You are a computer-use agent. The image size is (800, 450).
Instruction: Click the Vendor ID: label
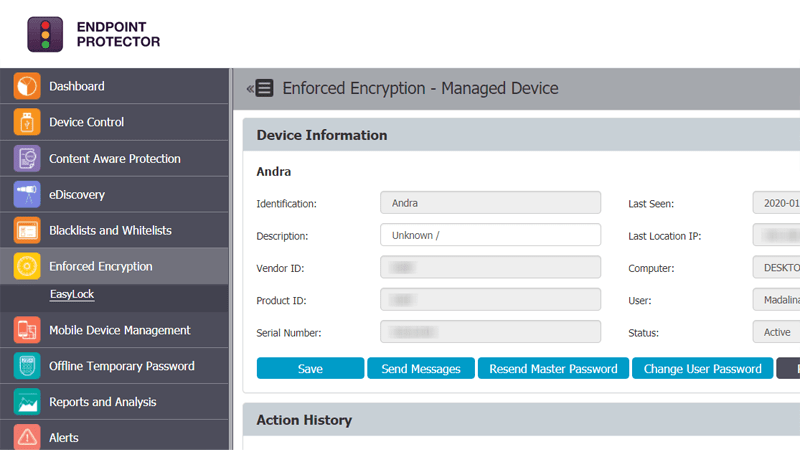[280, 268]
